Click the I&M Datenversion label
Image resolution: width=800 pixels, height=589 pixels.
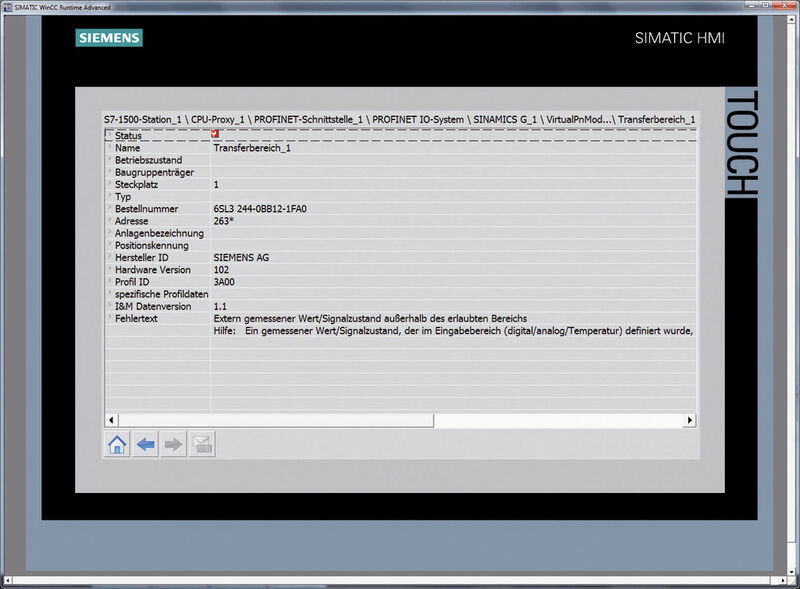point(153,307)
